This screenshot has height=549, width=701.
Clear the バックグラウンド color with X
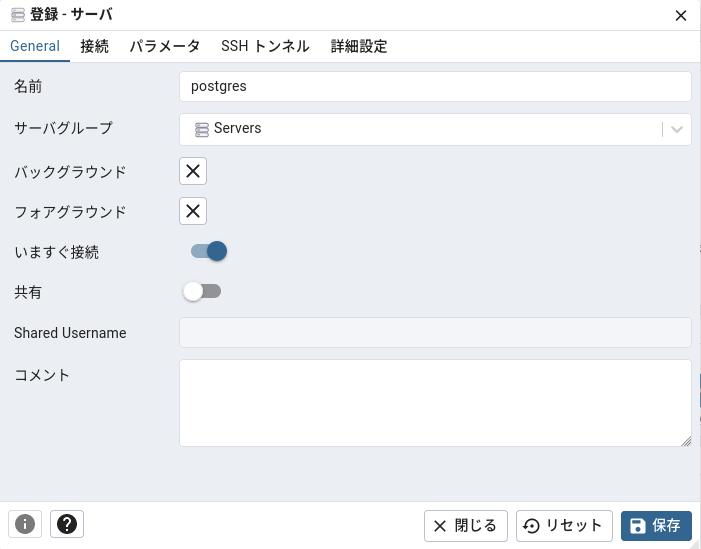193,171
